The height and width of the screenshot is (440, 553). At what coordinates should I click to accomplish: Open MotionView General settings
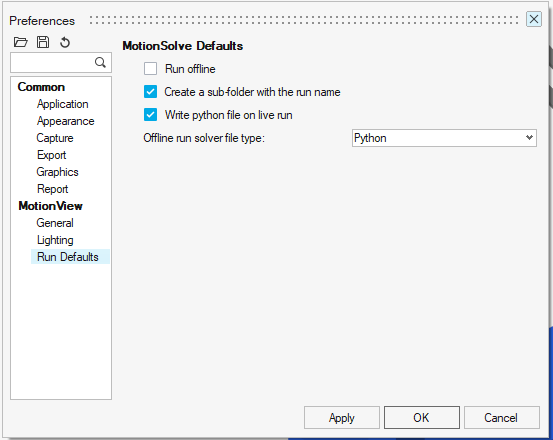click(55, 223)
